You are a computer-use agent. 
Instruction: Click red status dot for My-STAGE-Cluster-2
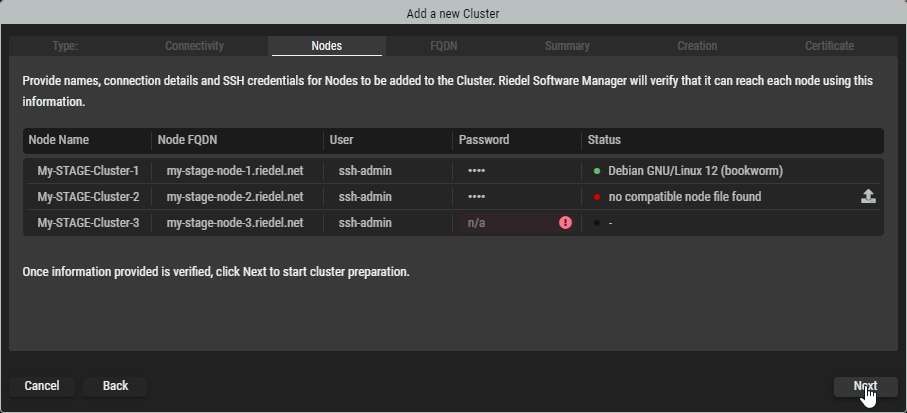point(597,197)
